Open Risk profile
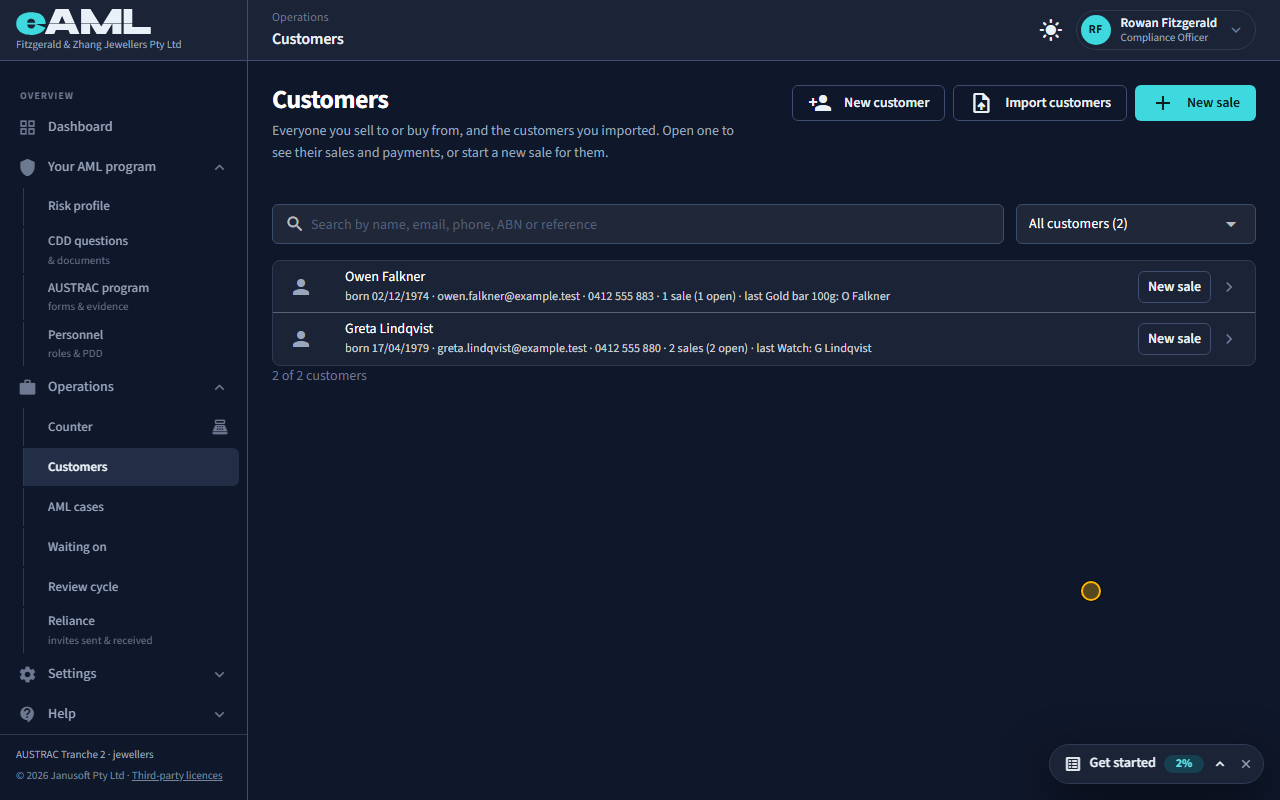The height and width of the screenshot is (800, 1280). pyautogui.click(x=130, y=206)
